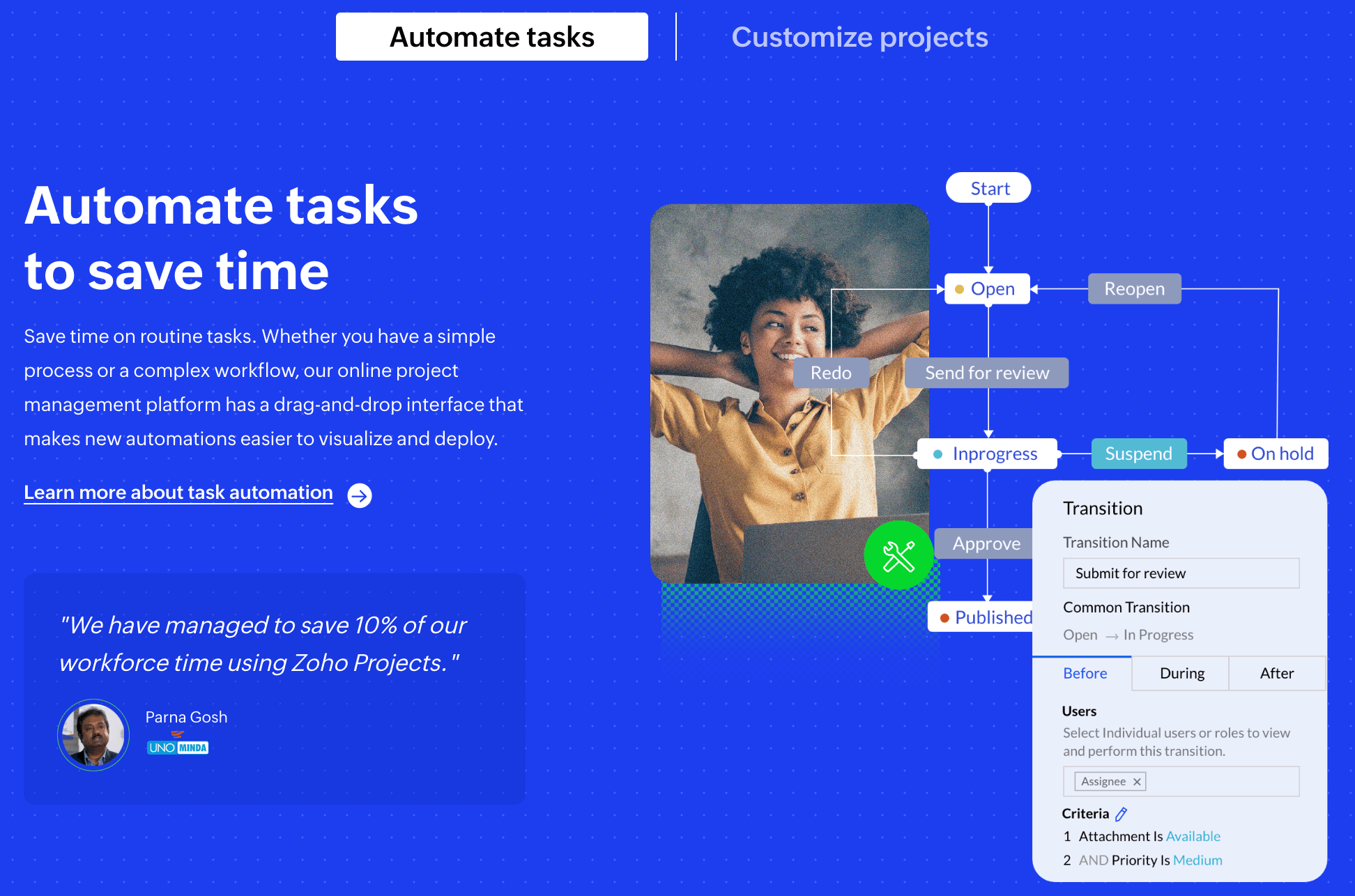Switch to the Automate tasks tab

tap(491, 37)
